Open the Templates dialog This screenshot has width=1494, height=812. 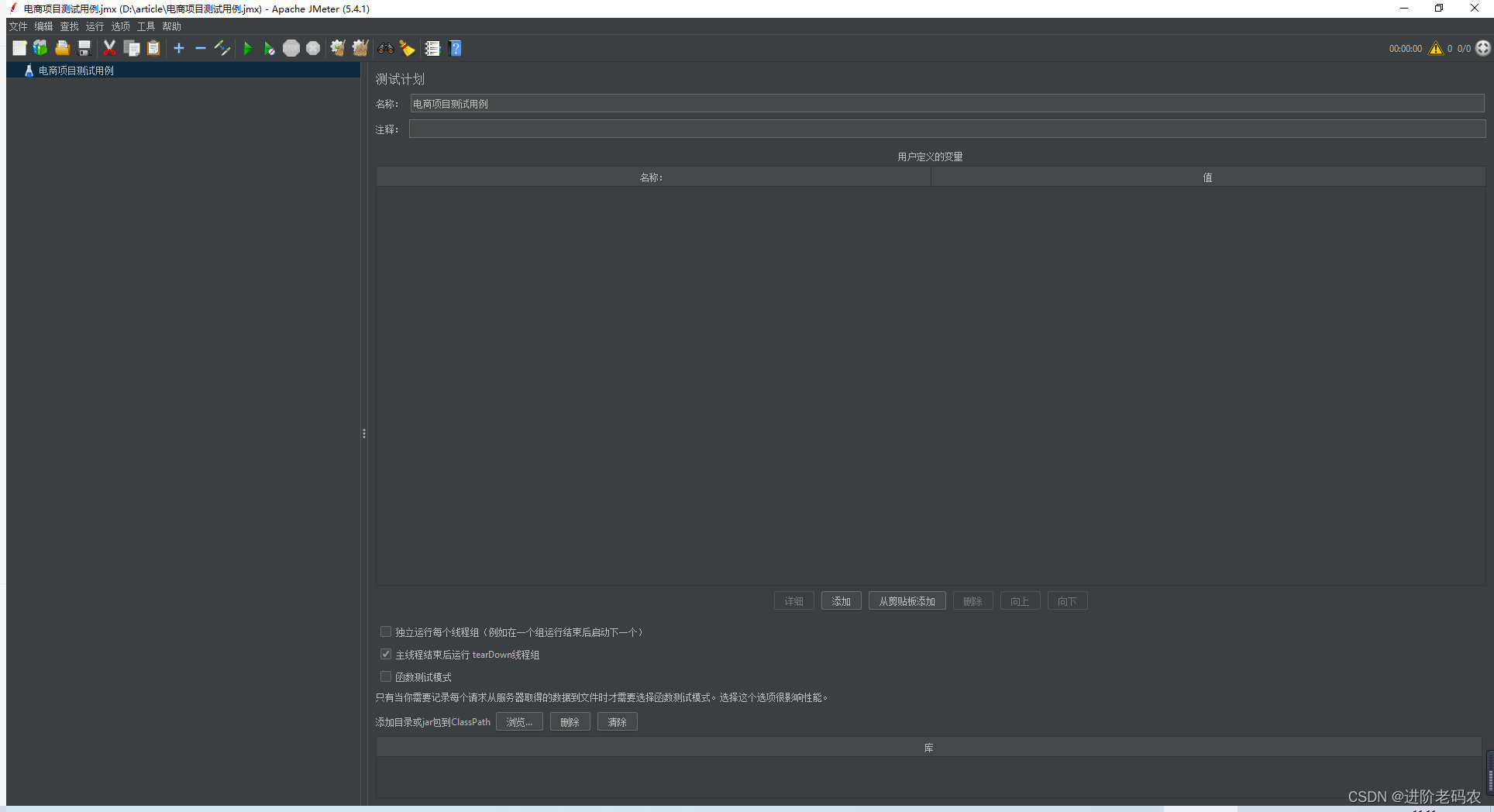point(40,47)
